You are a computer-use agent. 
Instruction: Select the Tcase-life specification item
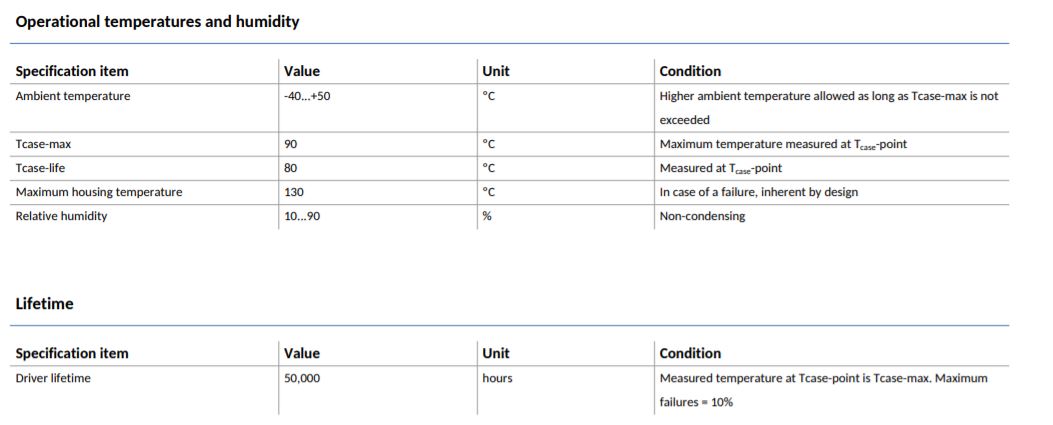[x=40, y=169]
